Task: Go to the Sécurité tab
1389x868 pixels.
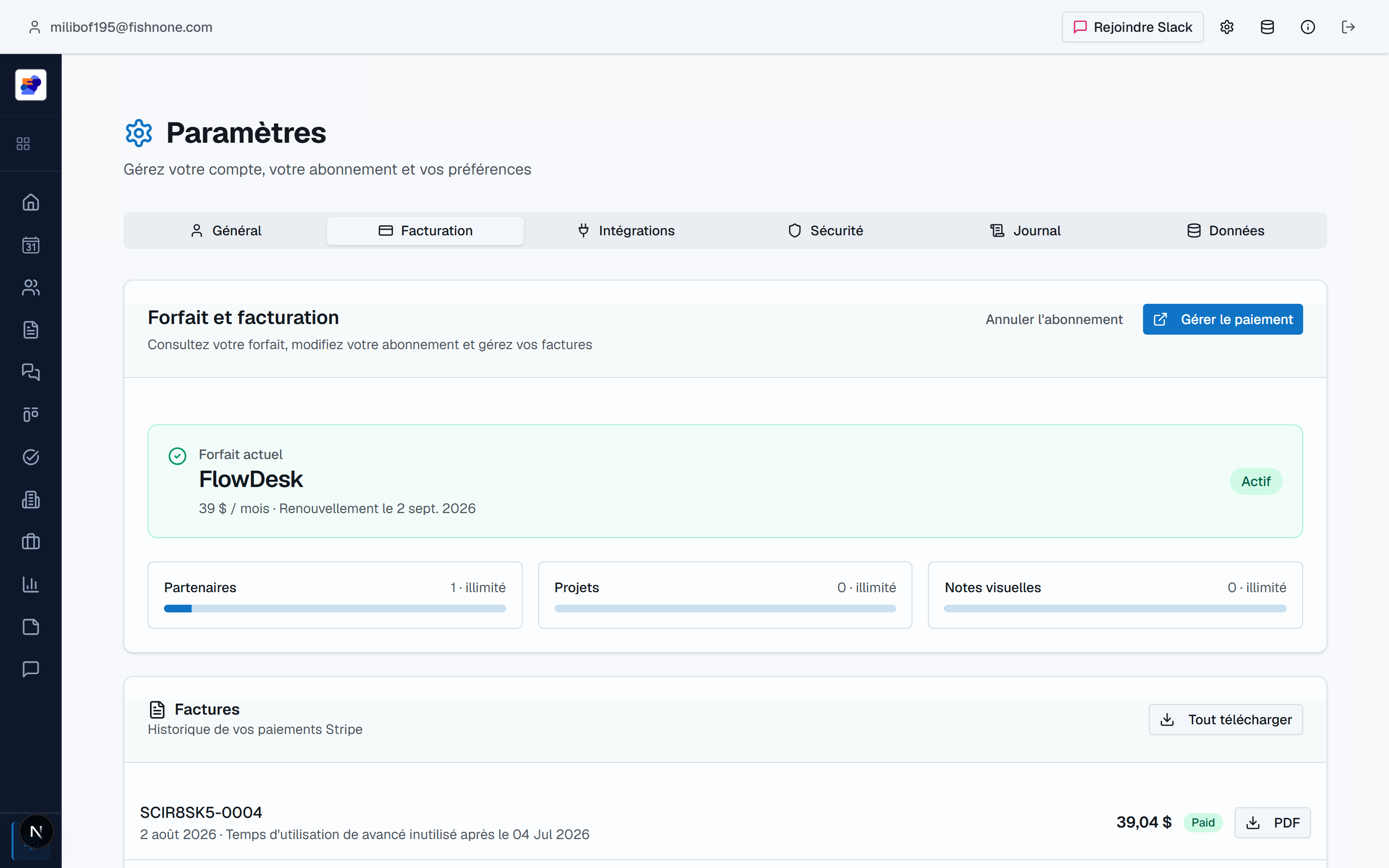Action: (x=825, y=231)
